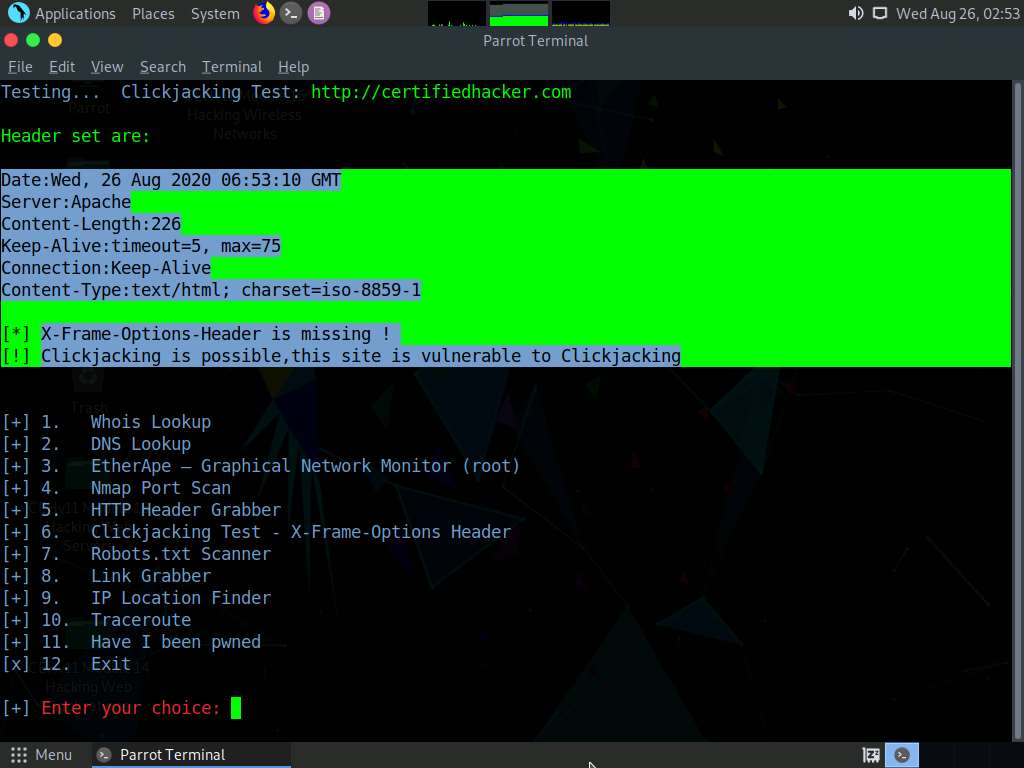Click the 'Enter your choice:' prompt text
This screenshot has width=1024, height=768.
point(131,708)
